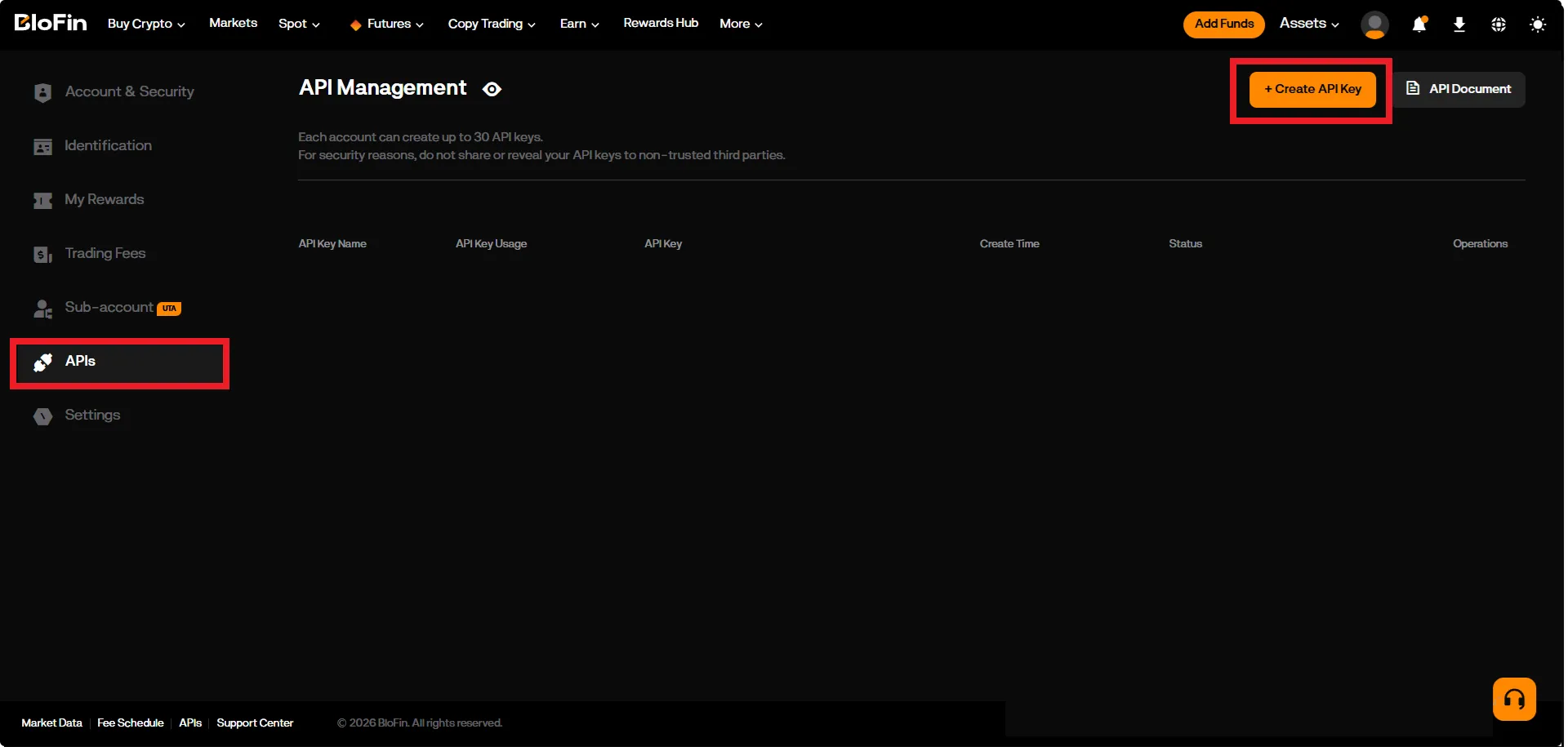This screenshot has height=747, width=1568.
Task: Click the Add Funds button
Action: [1223, 24]
